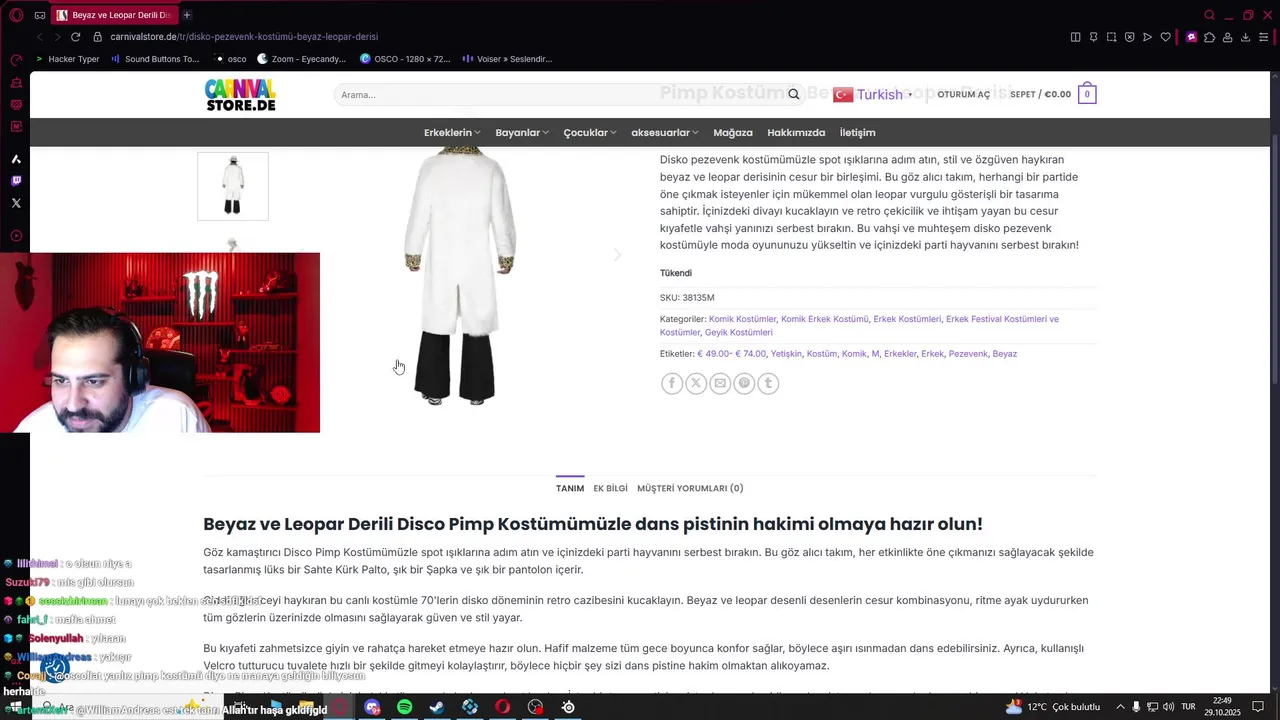Viewport: 1280px width, 720px height.
Task: Share the product on Tumblr
Action: coord(768,383)
